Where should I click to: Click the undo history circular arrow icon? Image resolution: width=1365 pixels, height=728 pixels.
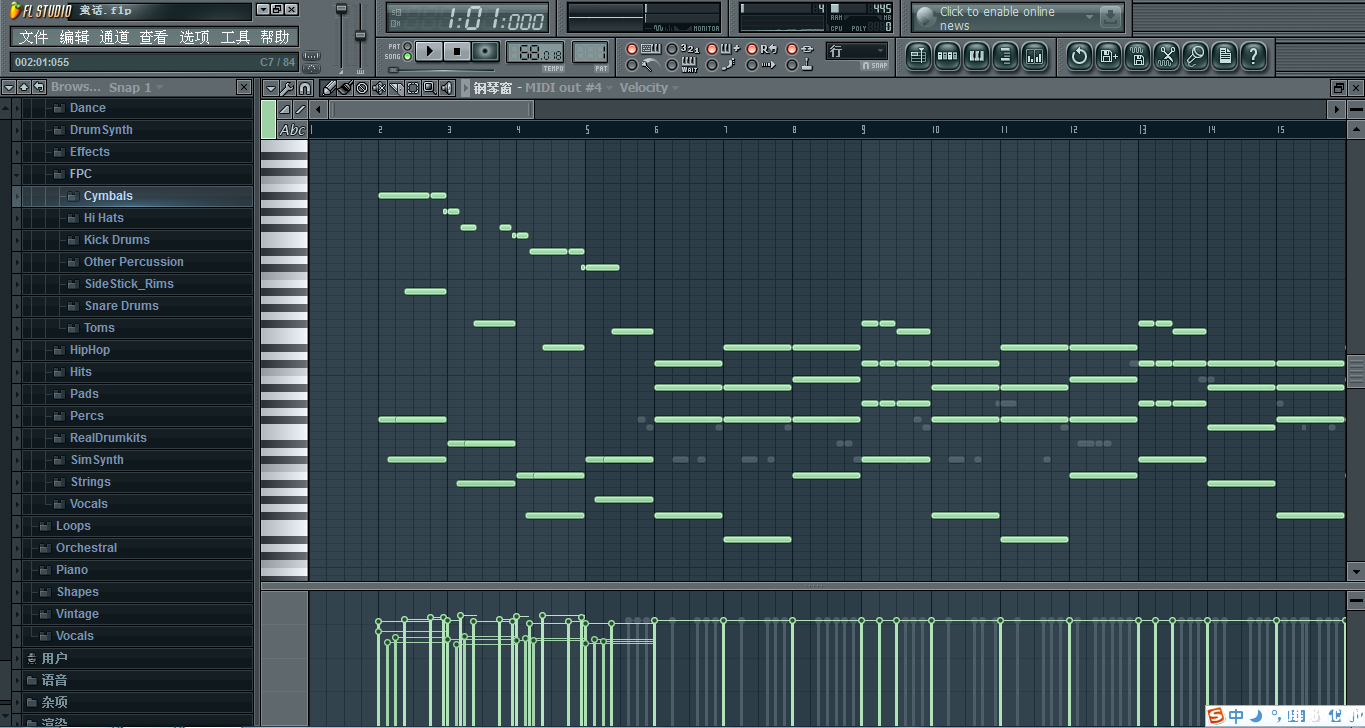pos(1079,55)
